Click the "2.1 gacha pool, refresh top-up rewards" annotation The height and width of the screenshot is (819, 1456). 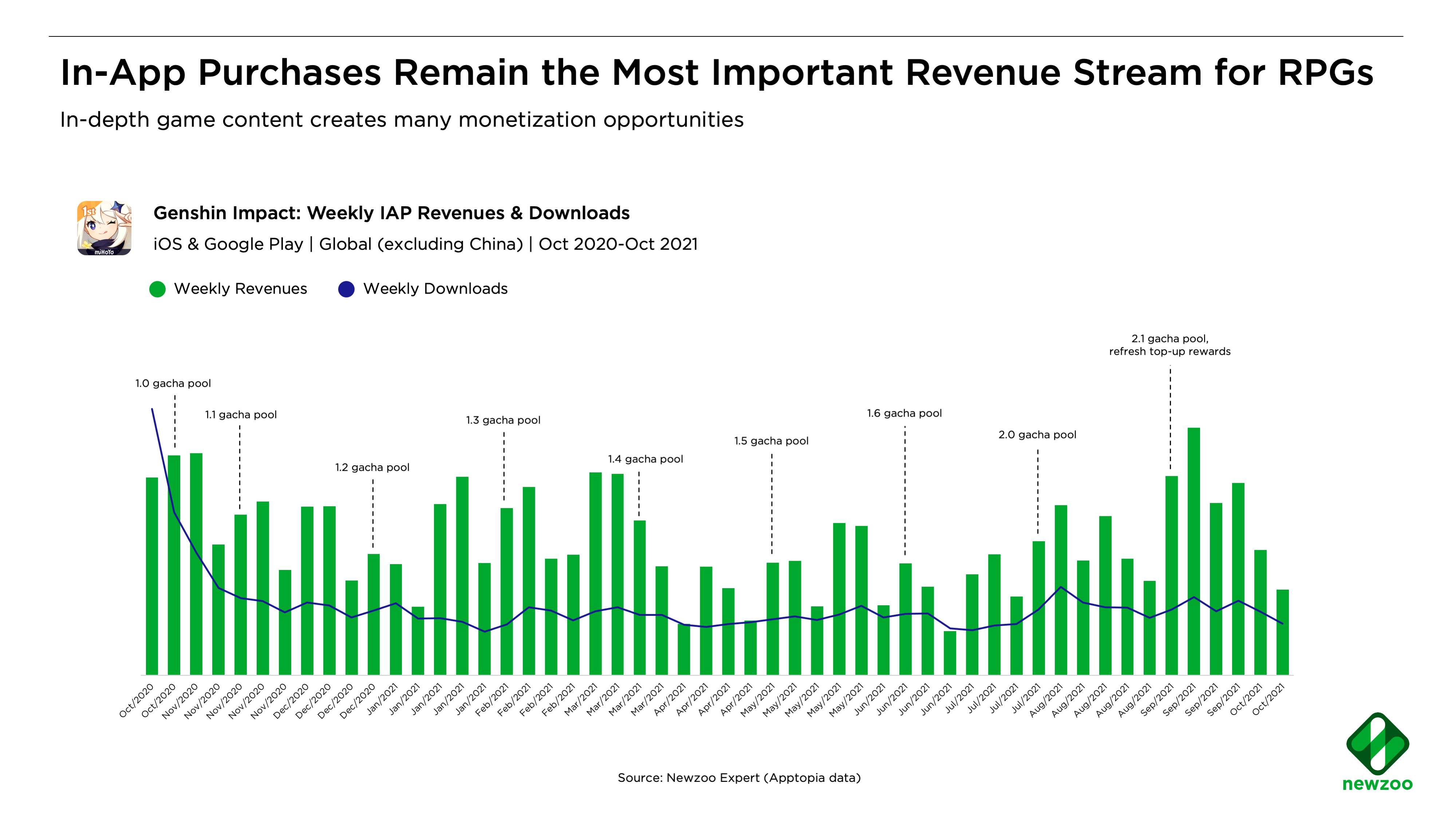(x=1169, y=345)
